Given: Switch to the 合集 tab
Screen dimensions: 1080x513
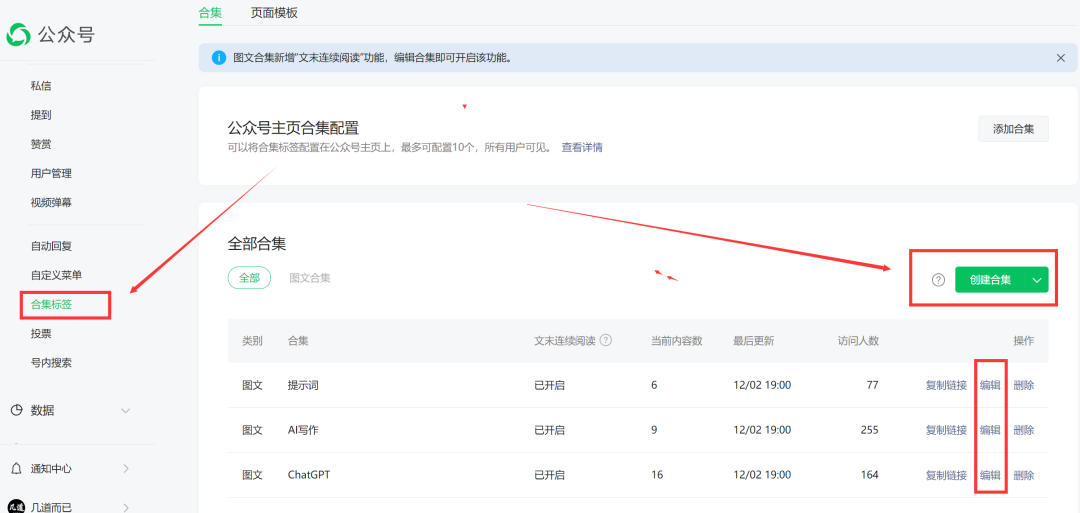Looking at the screenshot, I should (x=210, y=12).
